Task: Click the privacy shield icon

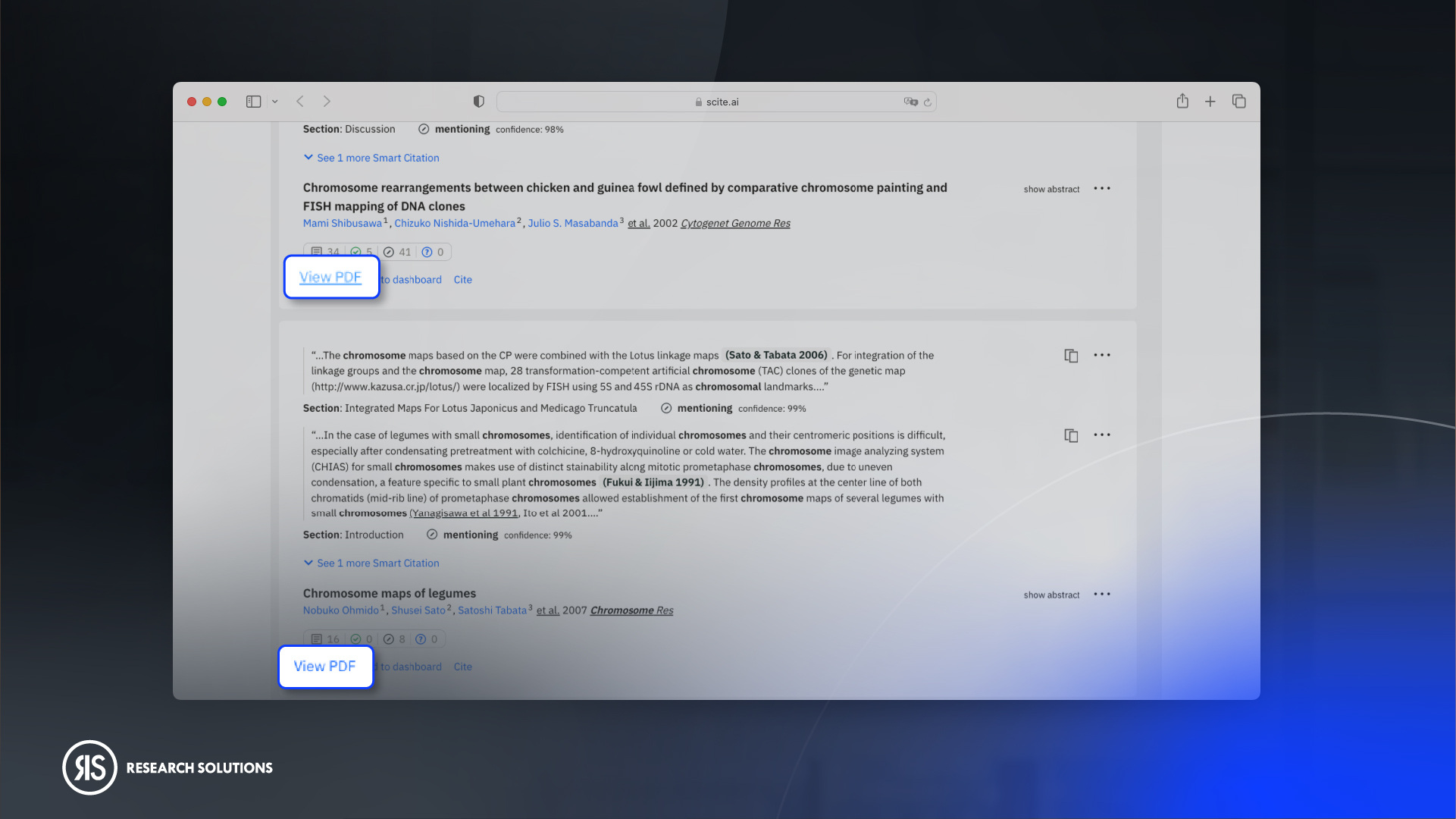Action: 478,102
